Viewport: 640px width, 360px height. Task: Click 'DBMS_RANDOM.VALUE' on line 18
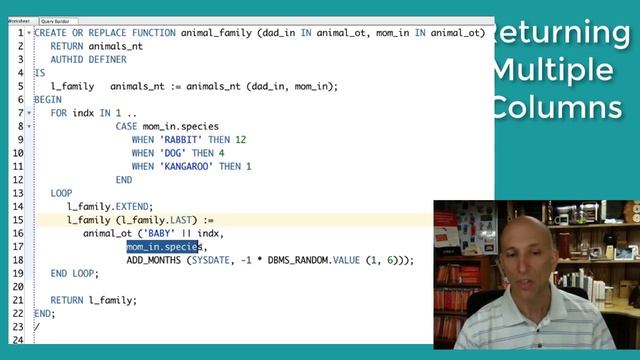click(x=314, y=260)
